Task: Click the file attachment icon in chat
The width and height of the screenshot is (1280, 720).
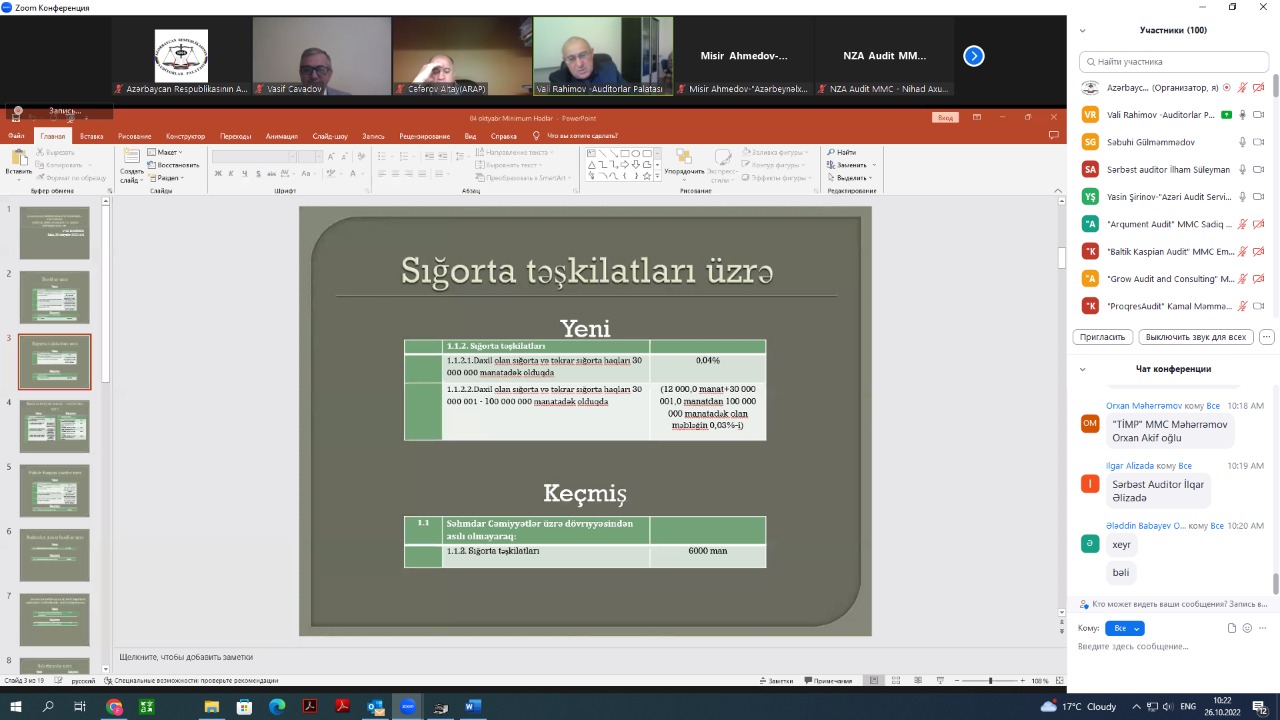Action: pos(1232,628)
